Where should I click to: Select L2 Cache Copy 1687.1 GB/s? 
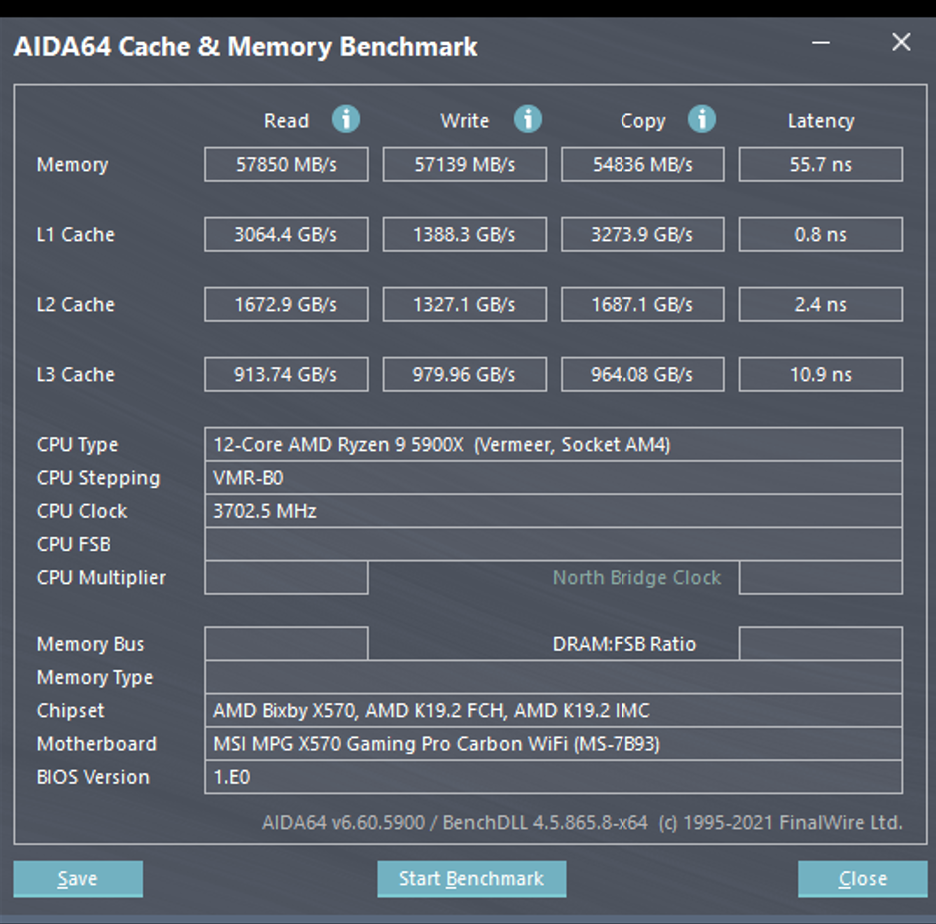(642, 304)
